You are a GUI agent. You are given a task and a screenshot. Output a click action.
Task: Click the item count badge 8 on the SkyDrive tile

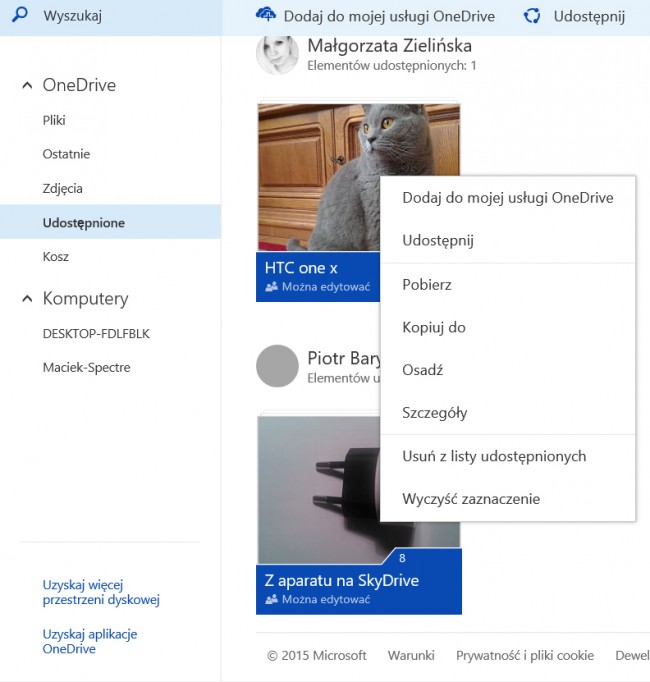(x=402, y=558)
